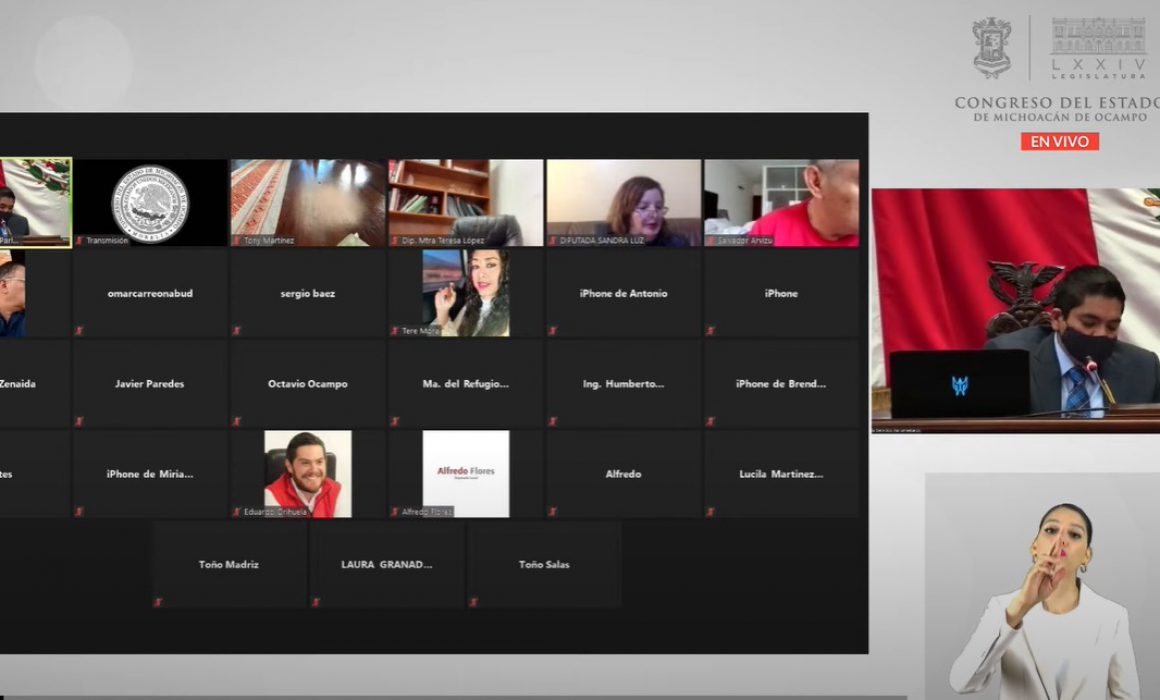Click the muted mic icon on Ma. del Refugio tile
Screen dimensions: 1160x700
395,421
